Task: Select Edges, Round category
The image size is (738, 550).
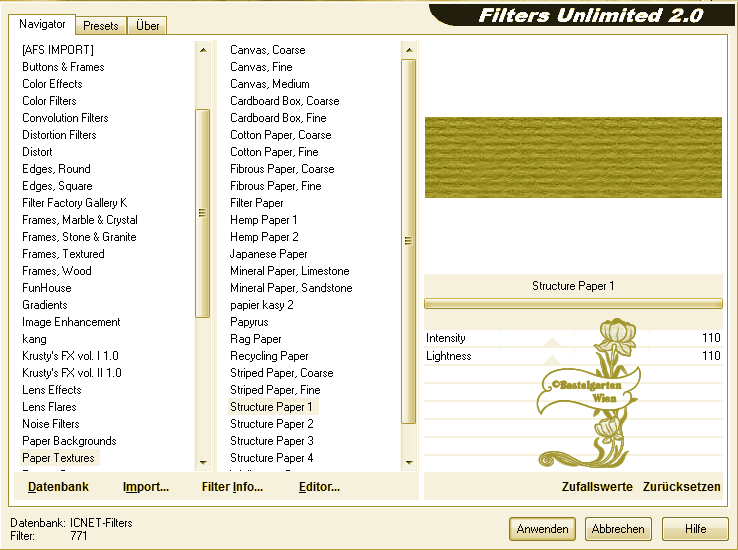Action: (56, 169)
